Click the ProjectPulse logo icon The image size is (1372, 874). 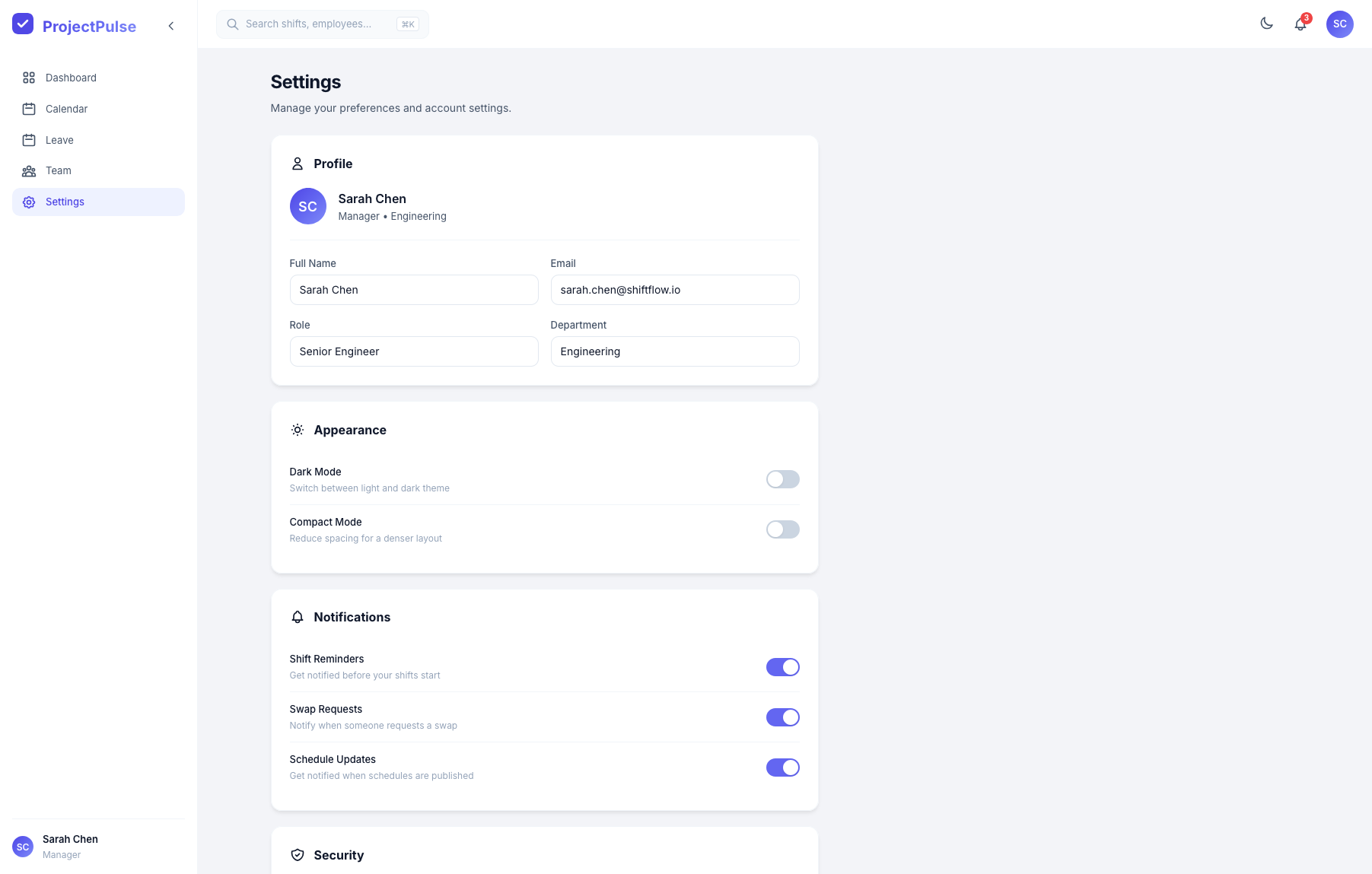coord(23,24)
